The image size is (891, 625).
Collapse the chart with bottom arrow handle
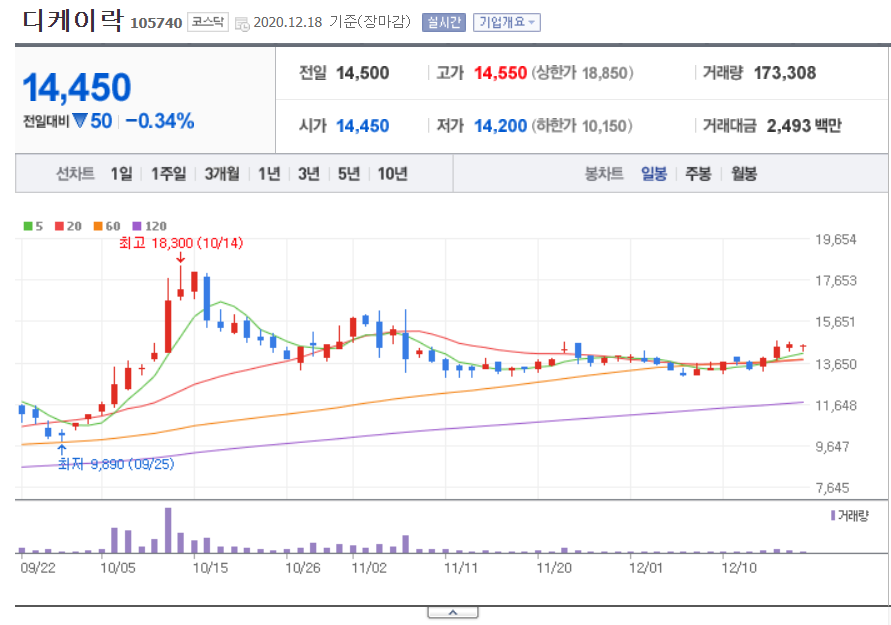453,612
